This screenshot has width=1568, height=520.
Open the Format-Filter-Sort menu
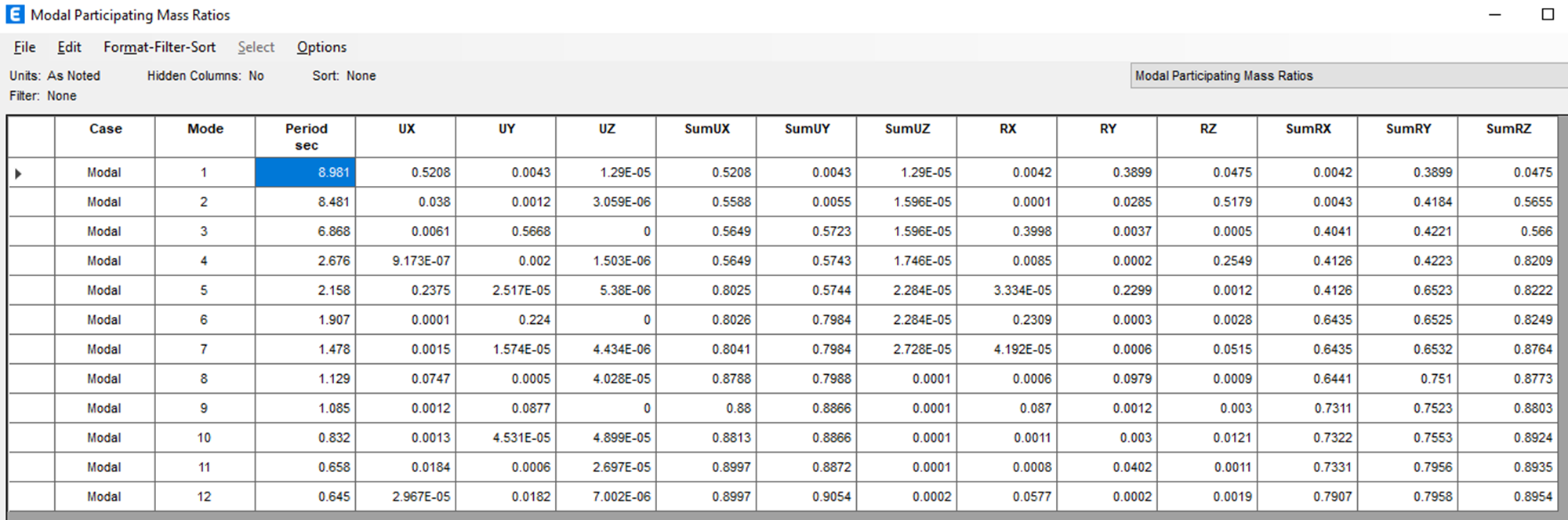tap(159, 47)
